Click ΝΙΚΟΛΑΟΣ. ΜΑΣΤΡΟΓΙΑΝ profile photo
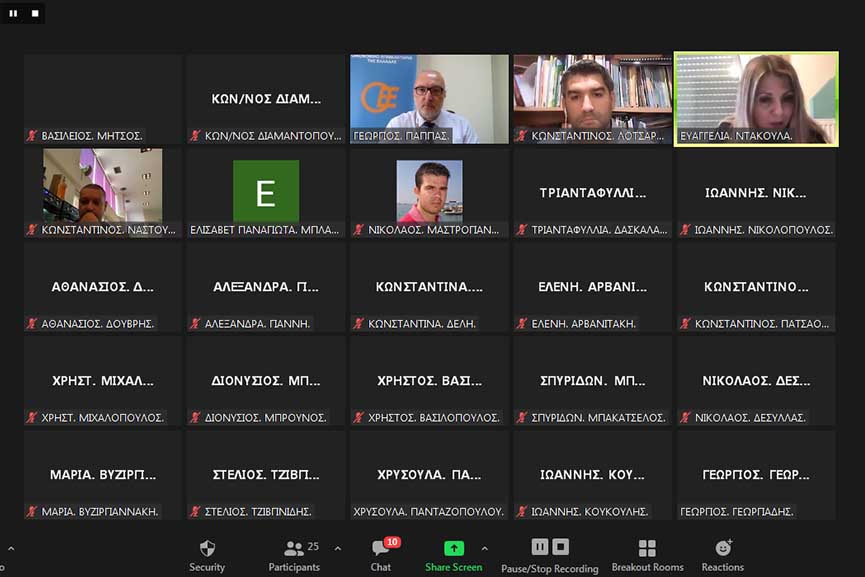 tap(429, 191)
